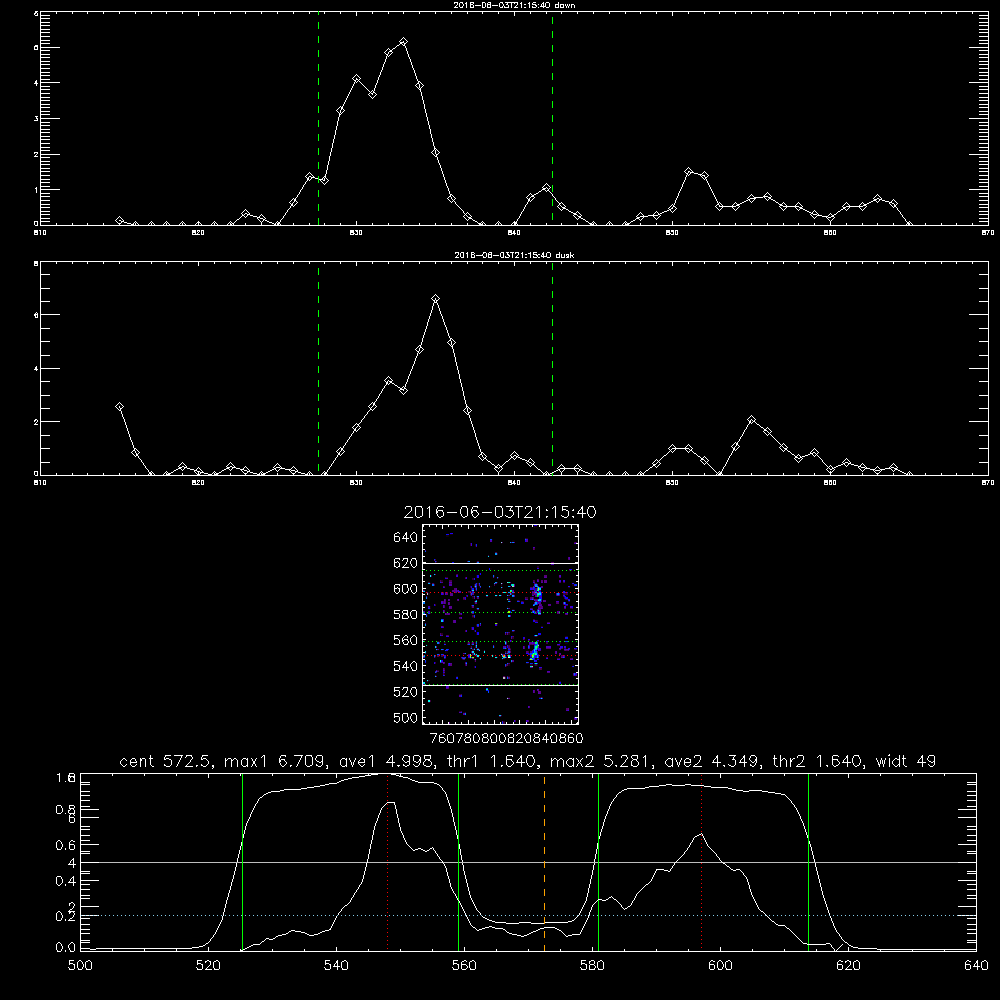The width and height of the screenshot is (1000, 1000).
Task: Click the dusk plot title text
Action: [x=514, y=255]
